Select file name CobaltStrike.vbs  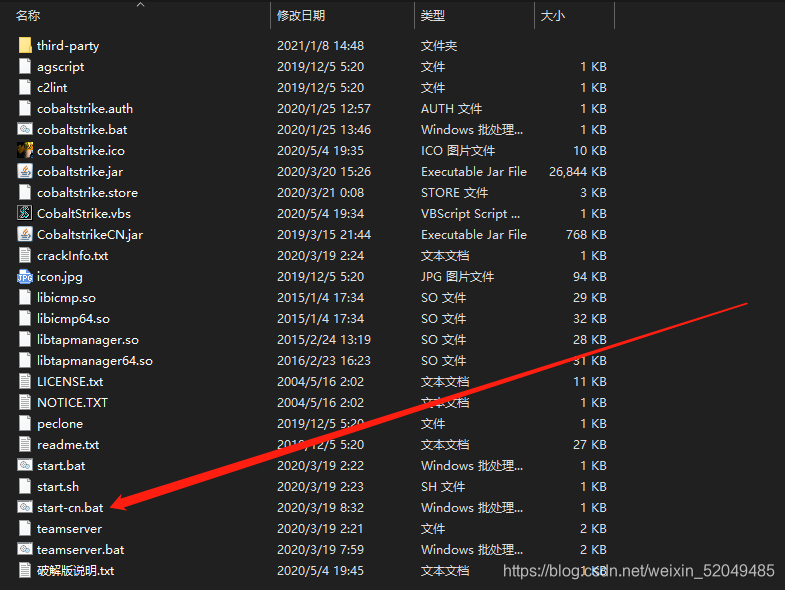click(x=84, y=214)
